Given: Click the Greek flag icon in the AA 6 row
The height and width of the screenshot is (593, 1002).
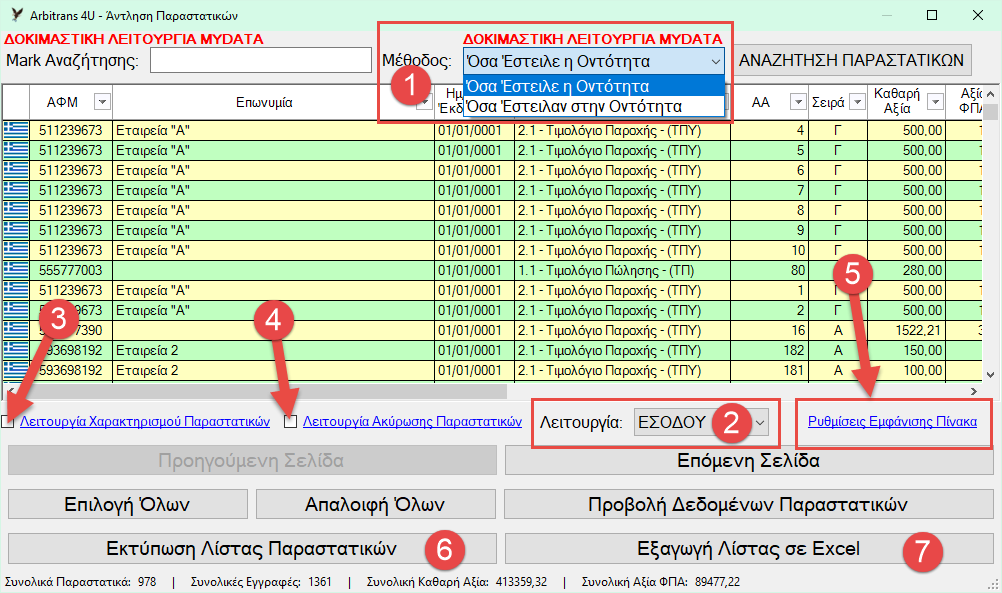Looking at the screenshot, I should tap(16, 170).
